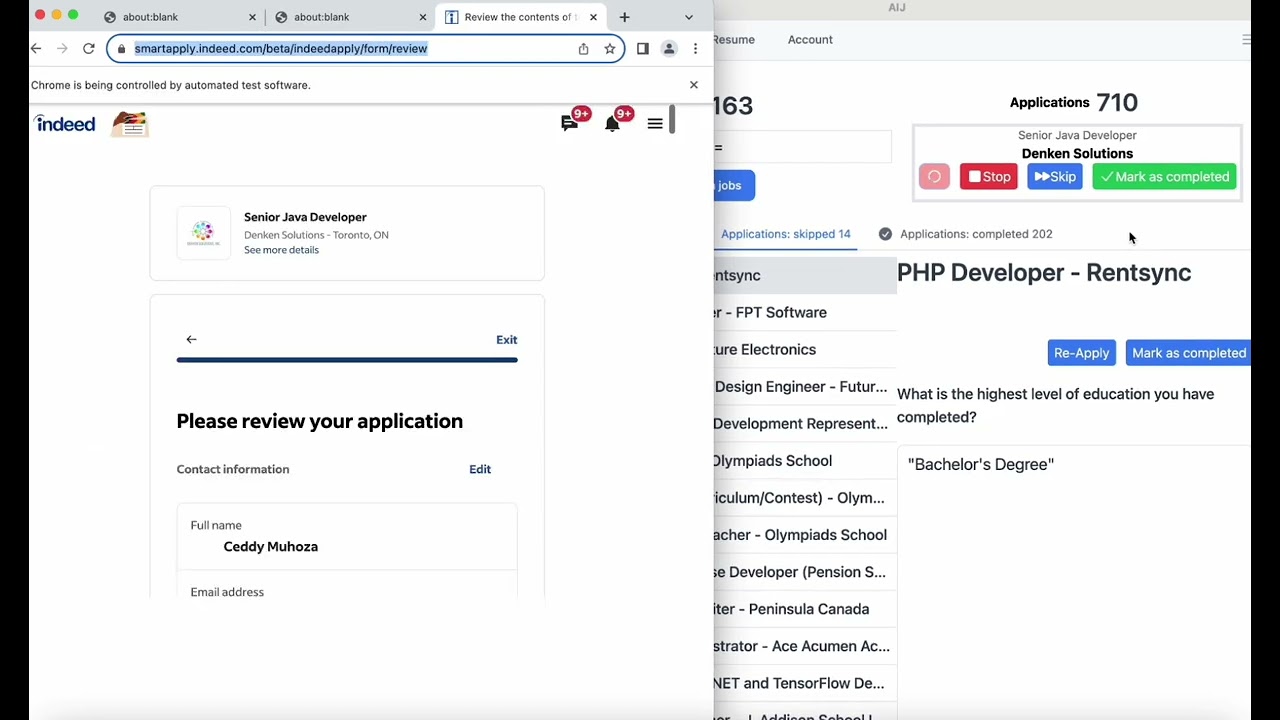This screenshot has width=1280, height=720.
Task: Click See more details link
Action: coord(281,250)
